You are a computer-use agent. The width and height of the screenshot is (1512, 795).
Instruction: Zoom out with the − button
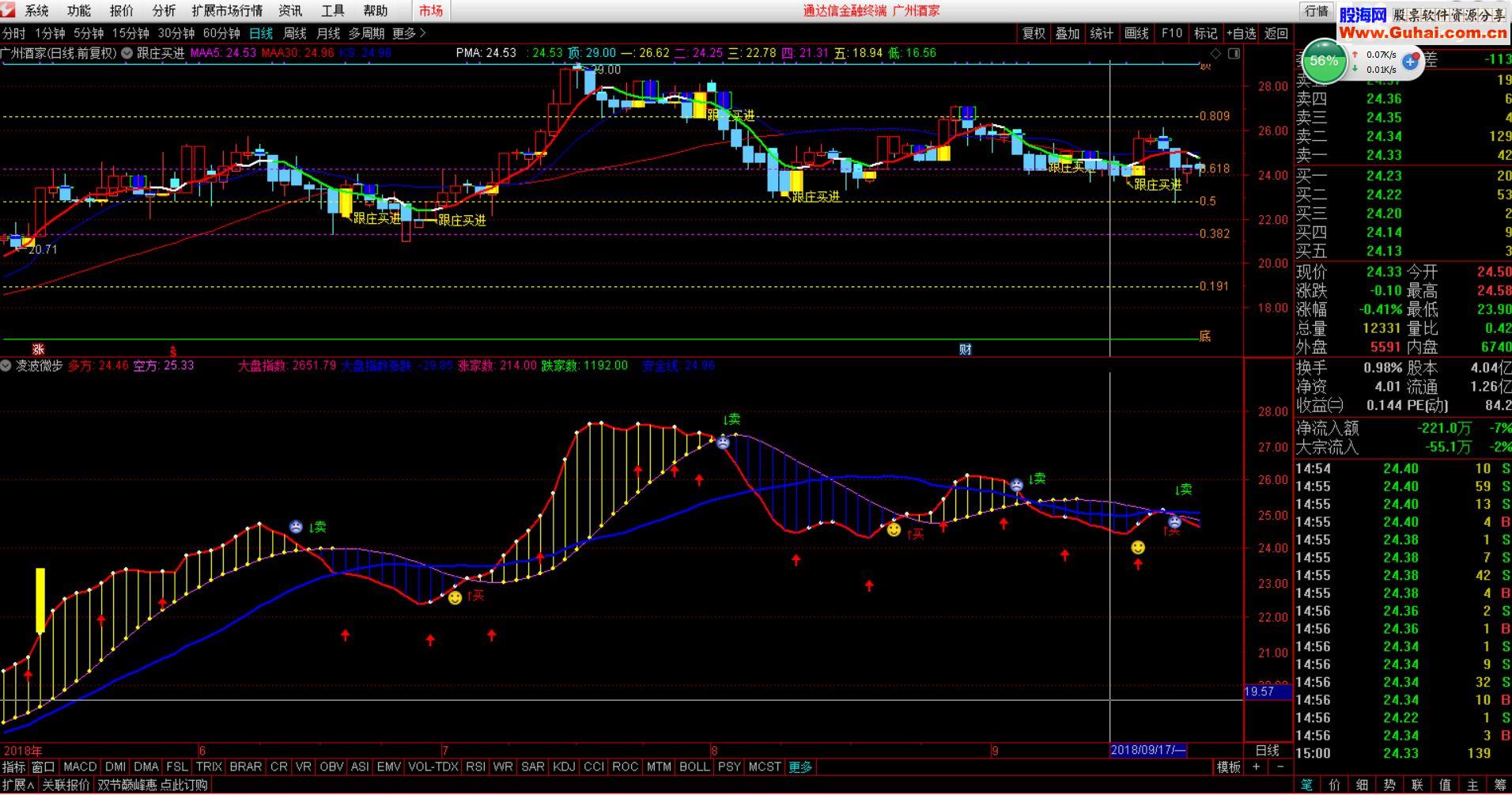tap(1280, 767)
